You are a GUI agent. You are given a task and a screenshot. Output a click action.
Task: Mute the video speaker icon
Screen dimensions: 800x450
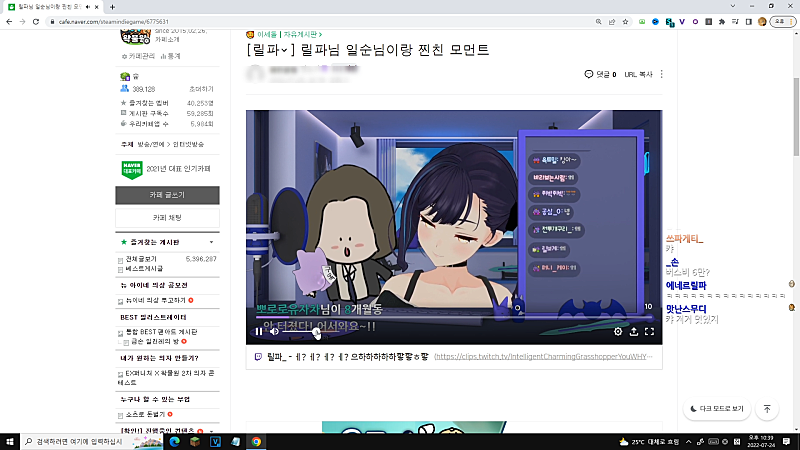coord(274,332)
